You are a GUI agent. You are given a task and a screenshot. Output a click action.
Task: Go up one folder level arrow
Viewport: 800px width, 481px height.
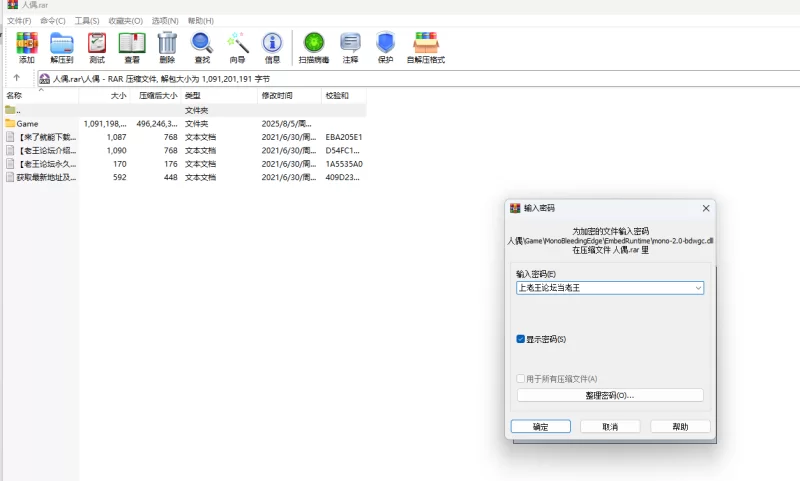17,78
